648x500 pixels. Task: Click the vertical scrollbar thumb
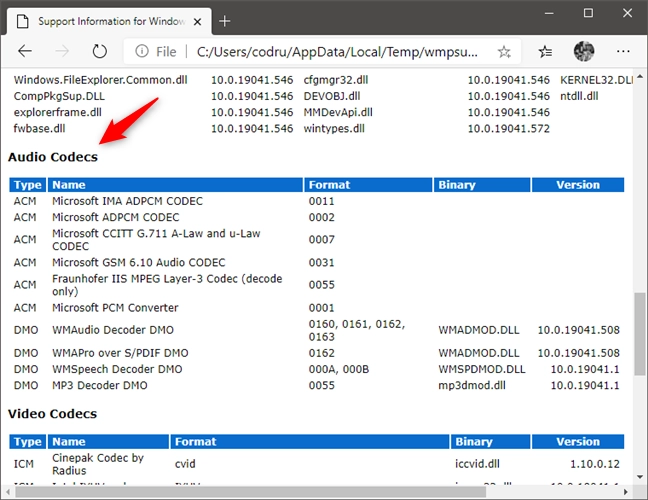coord(640,334)
